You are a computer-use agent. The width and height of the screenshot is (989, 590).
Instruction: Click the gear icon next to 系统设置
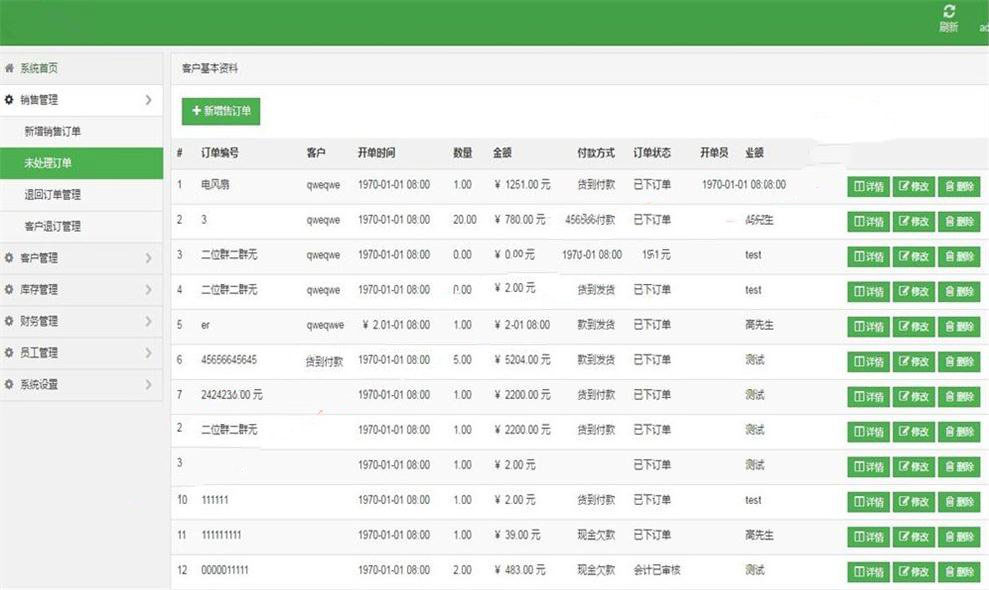tap(10, 385)
